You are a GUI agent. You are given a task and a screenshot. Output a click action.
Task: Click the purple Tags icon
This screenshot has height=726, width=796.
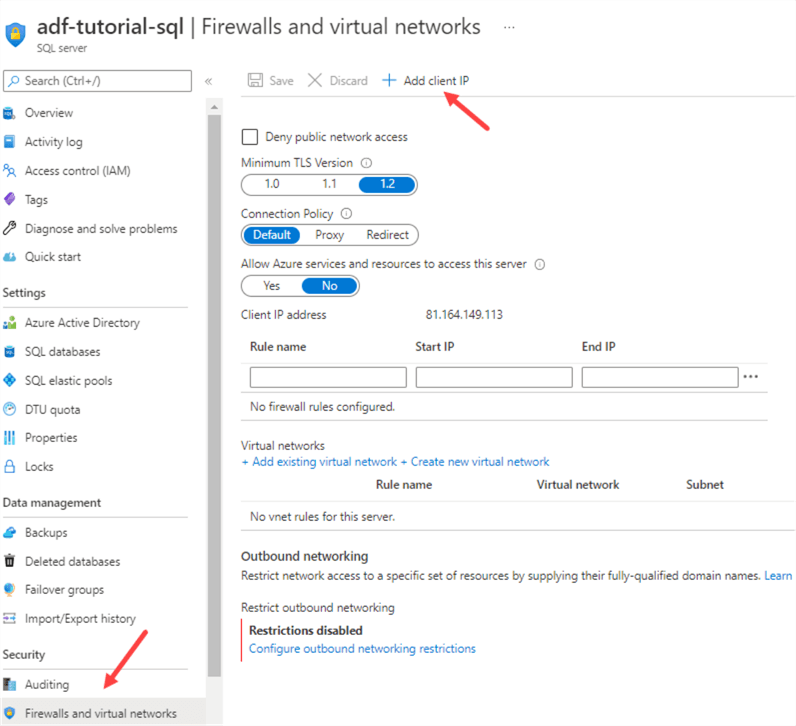[x=9, y=200]
